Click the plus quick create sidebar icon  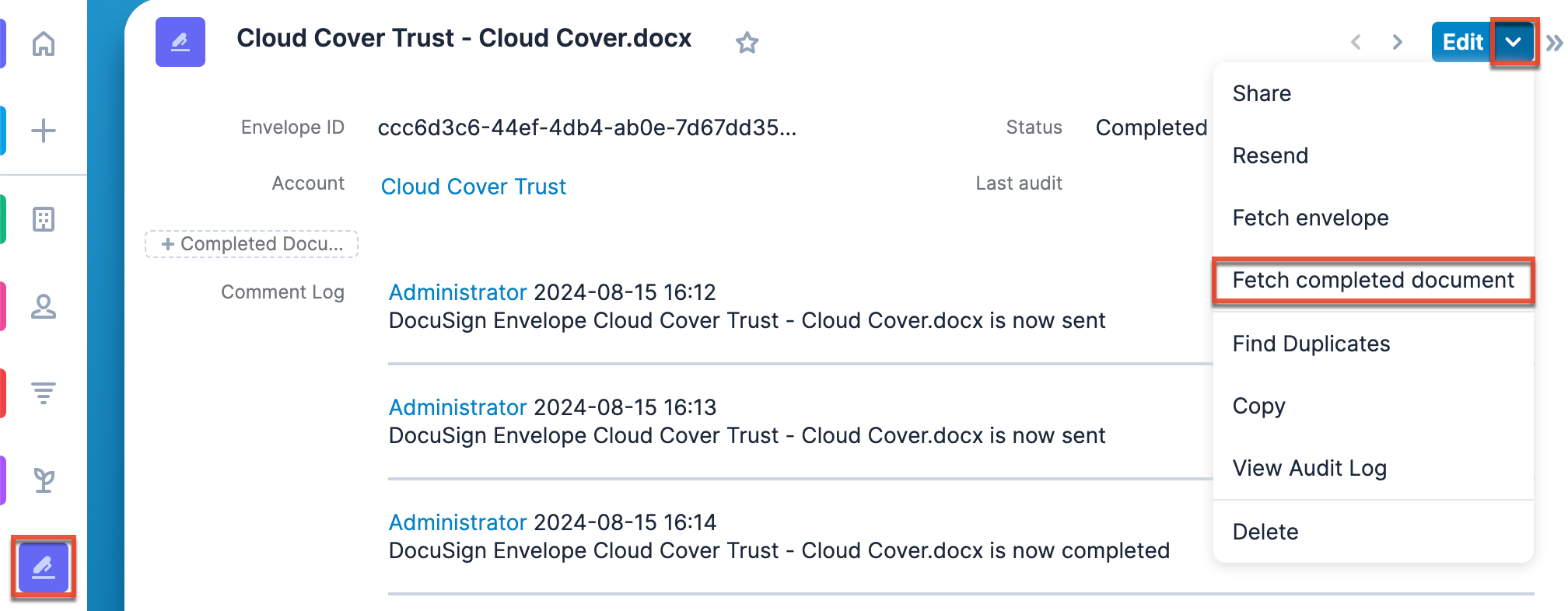click(44, 130)
